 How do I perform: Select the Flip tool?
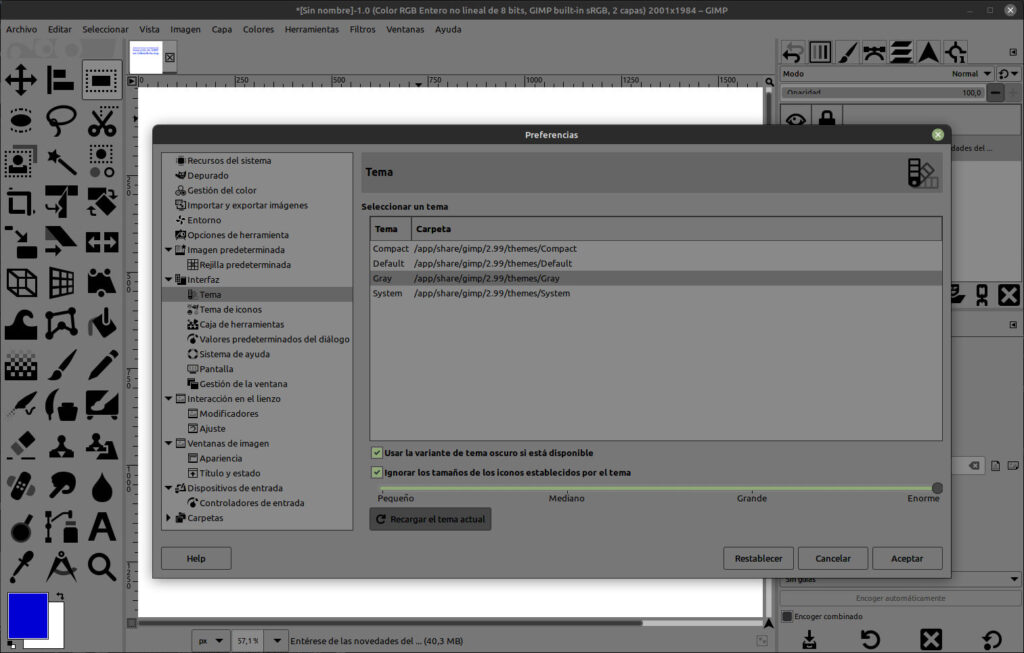tap(102, 242)
